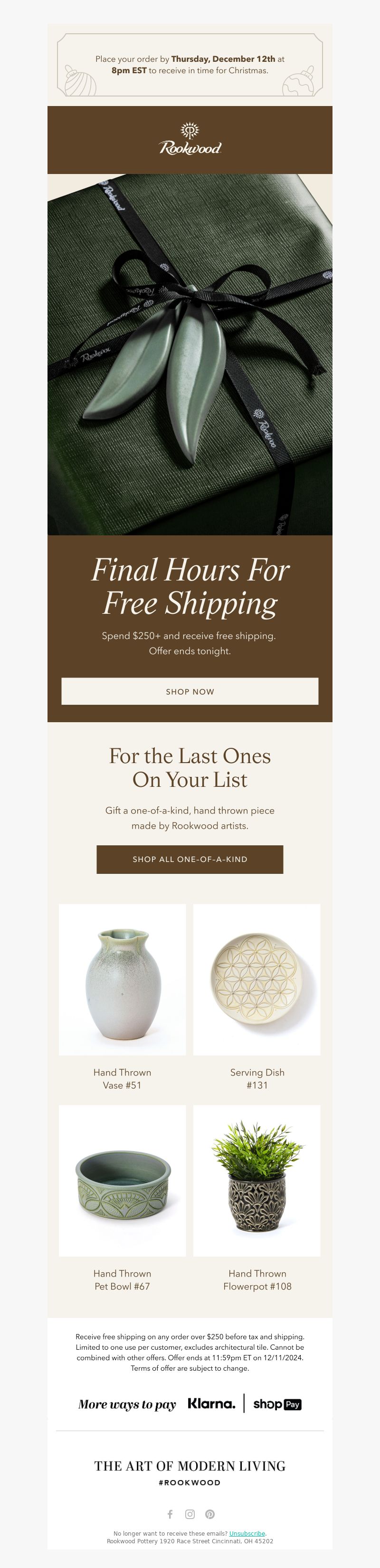The image size is (380, 1568).
Task: Open the Hand Thrown Pet Bowl #67 image
Action: tap(122, 1180)
